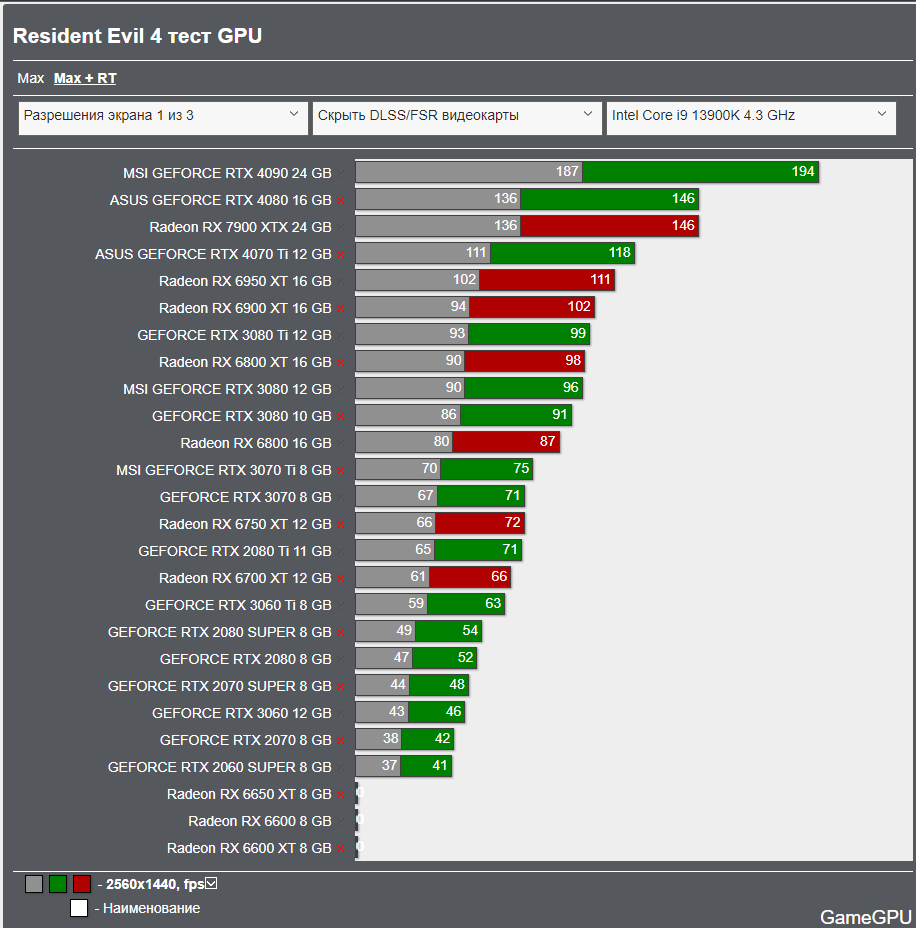
Task: Remove GEFORCE RTX 3070 8 GB row
Action: [341, 498]
